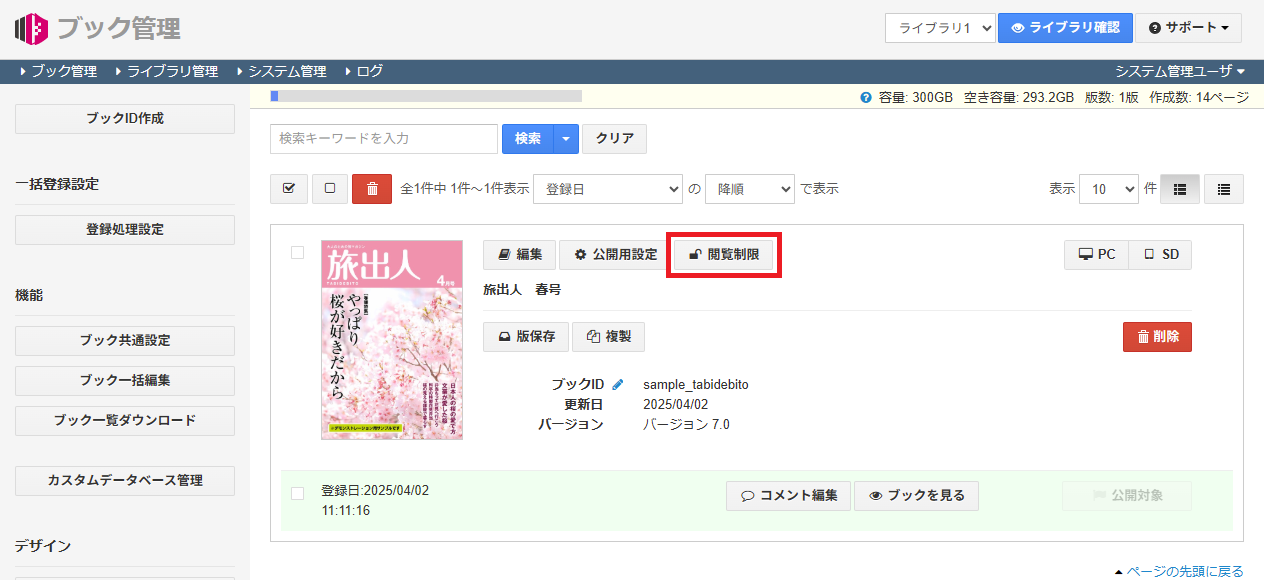Check the checkbox beside the 旅出人 book

297,253
